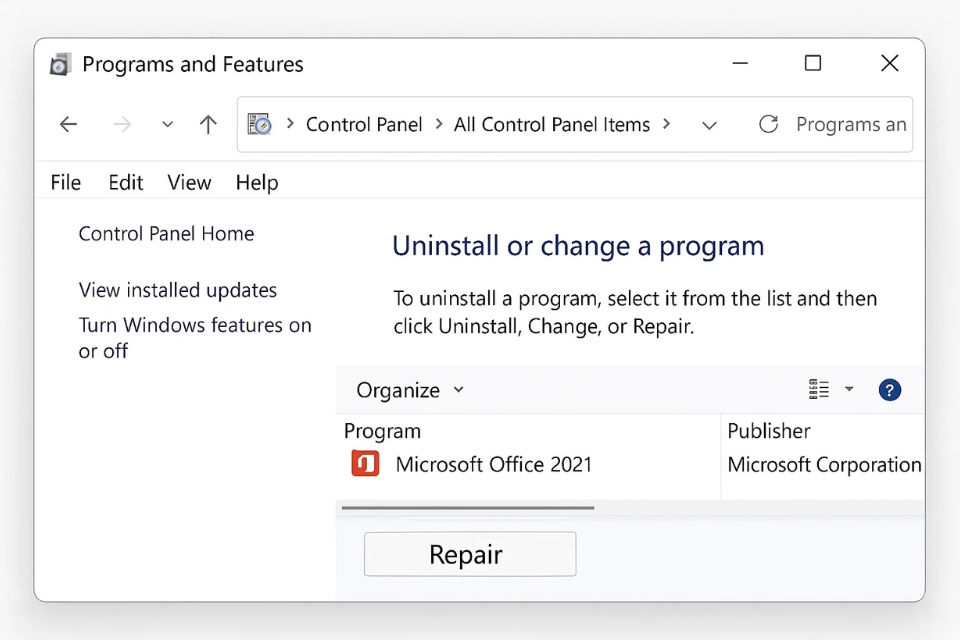Open the View menu
This screenshot has height=640, width=960.
click(189, 182)
